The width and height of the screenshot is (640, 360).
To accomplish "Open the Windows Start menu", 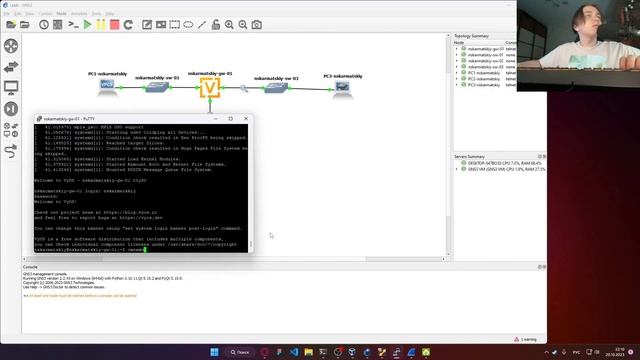I will (214, 352).
